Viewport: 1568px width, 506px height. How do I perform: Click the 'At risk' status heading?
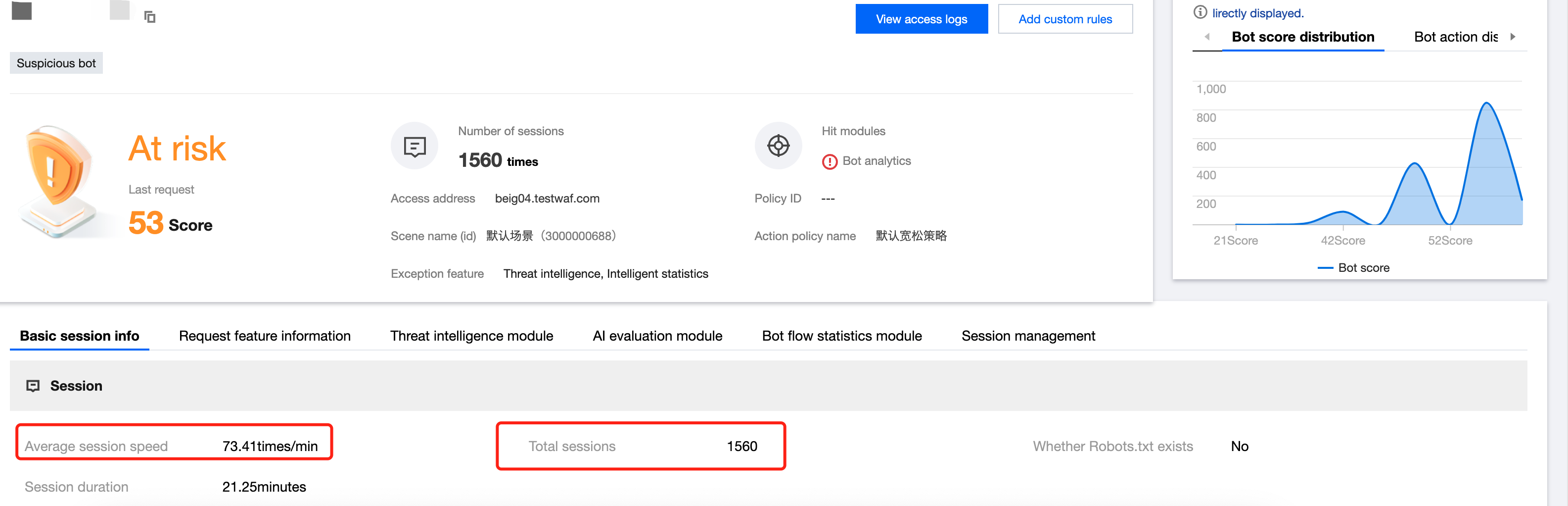pyautogui.click(x=177, y=148)
